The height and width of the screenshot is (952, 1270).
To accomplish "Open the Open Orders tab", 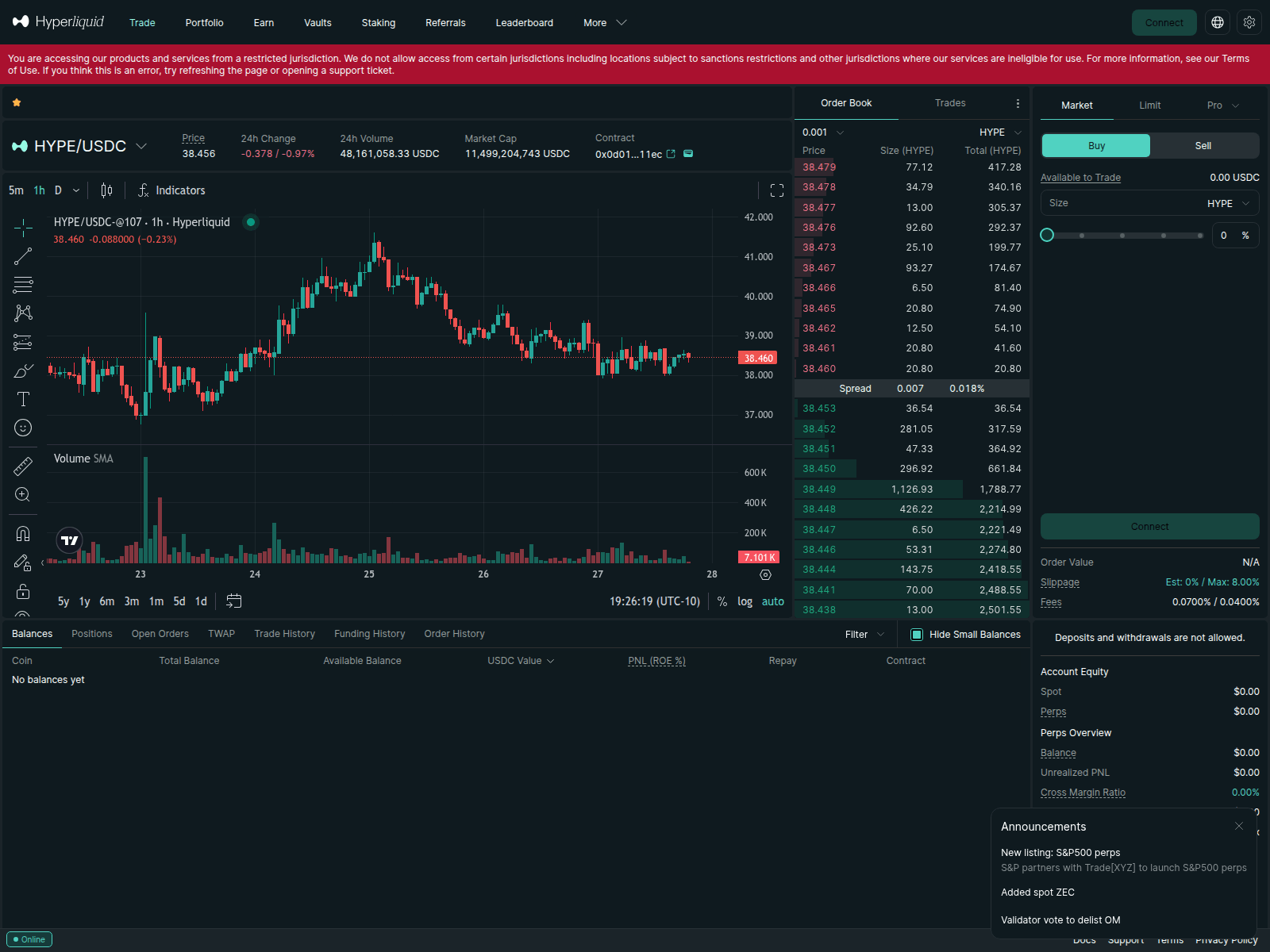I will [x=160, y=634].
